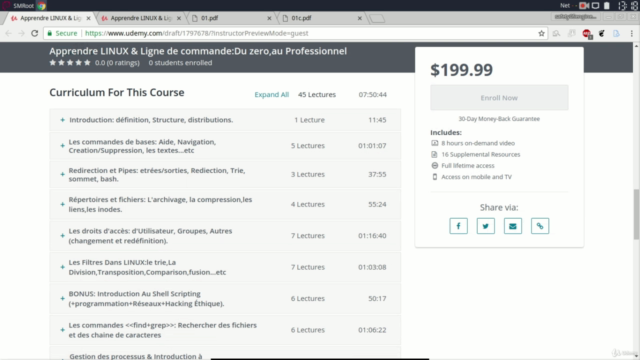
Task: Click '16 Supplemental Resources' text
Action: click(480, 155)
